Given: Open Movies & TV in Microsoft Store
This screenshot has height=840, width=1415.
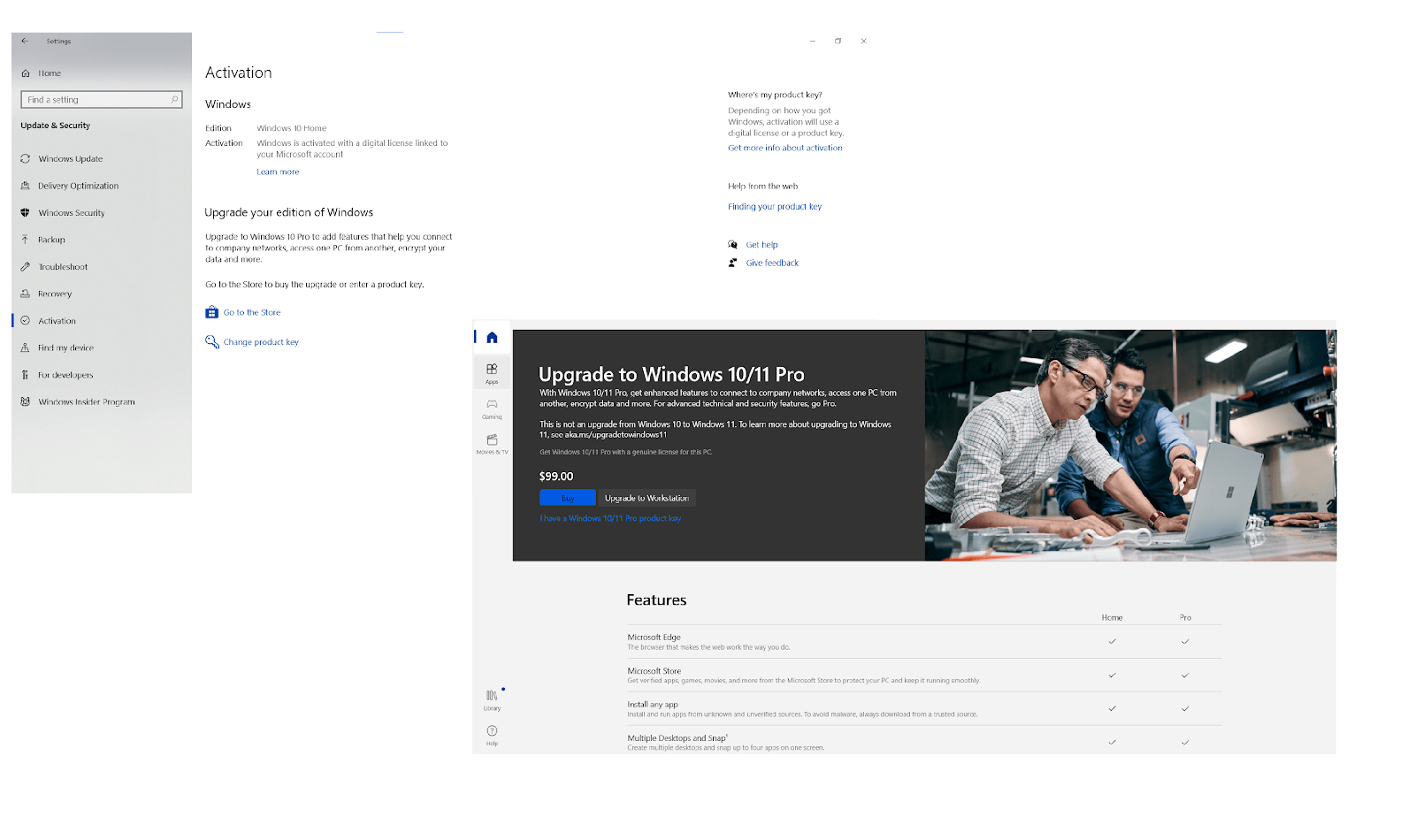Looking at the screenshot, I should pos(492,444).
